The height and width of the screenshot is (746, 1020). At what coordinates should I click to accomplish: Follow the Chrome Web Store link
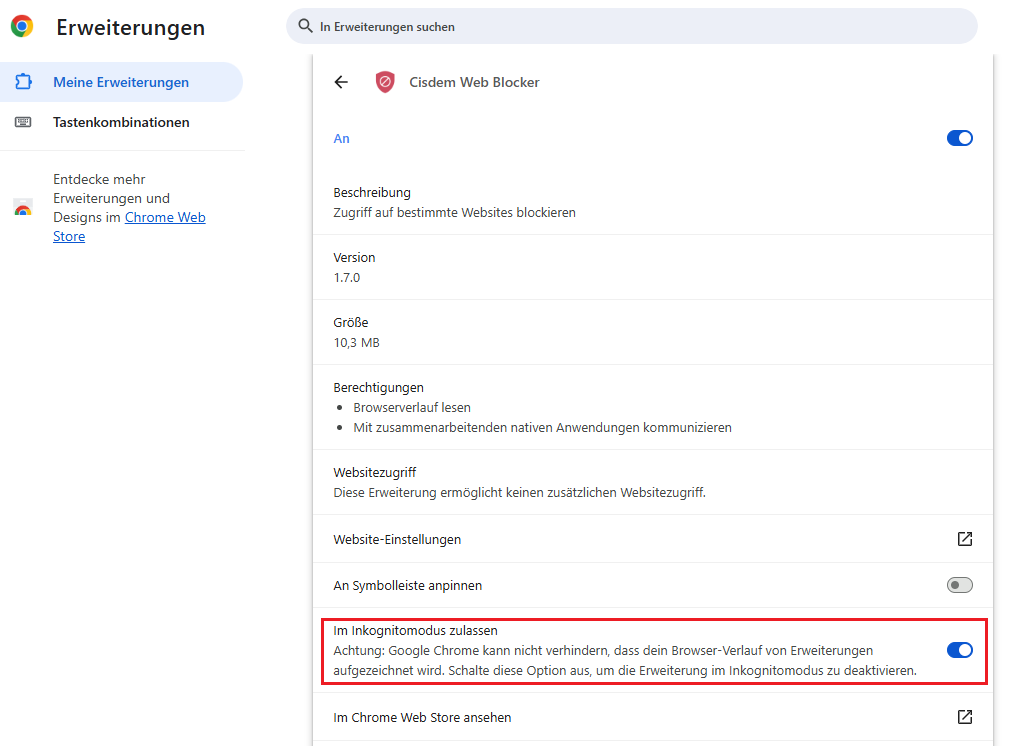[164, 218]
